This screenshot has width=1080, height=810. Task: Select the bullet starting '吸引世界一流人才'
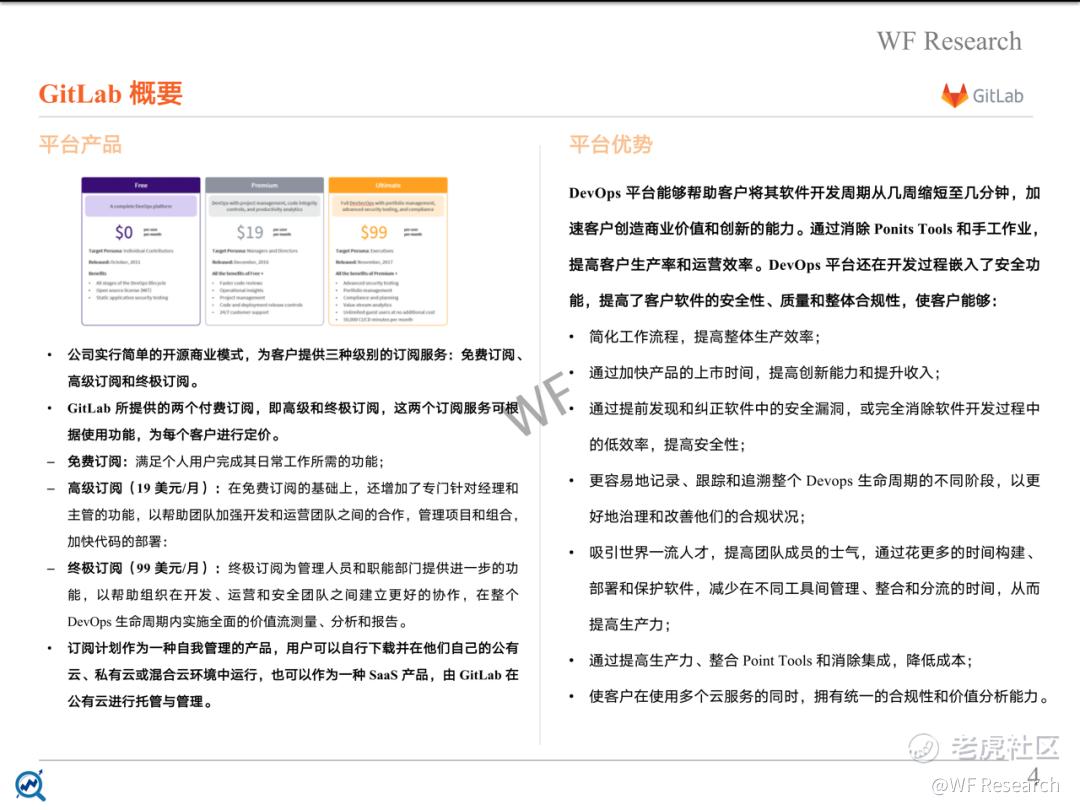pos(813,553)
